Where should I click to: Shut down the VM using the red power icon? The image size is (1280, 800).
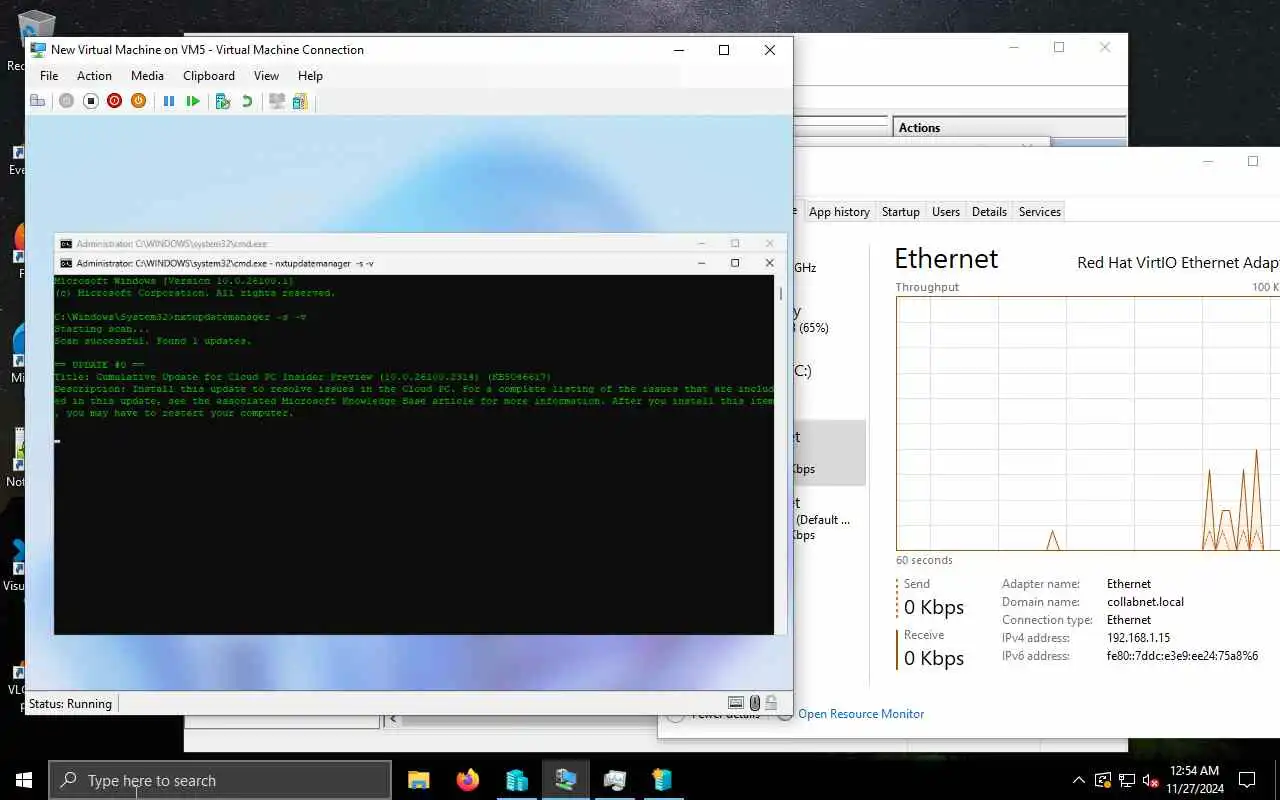pos(114,101)
